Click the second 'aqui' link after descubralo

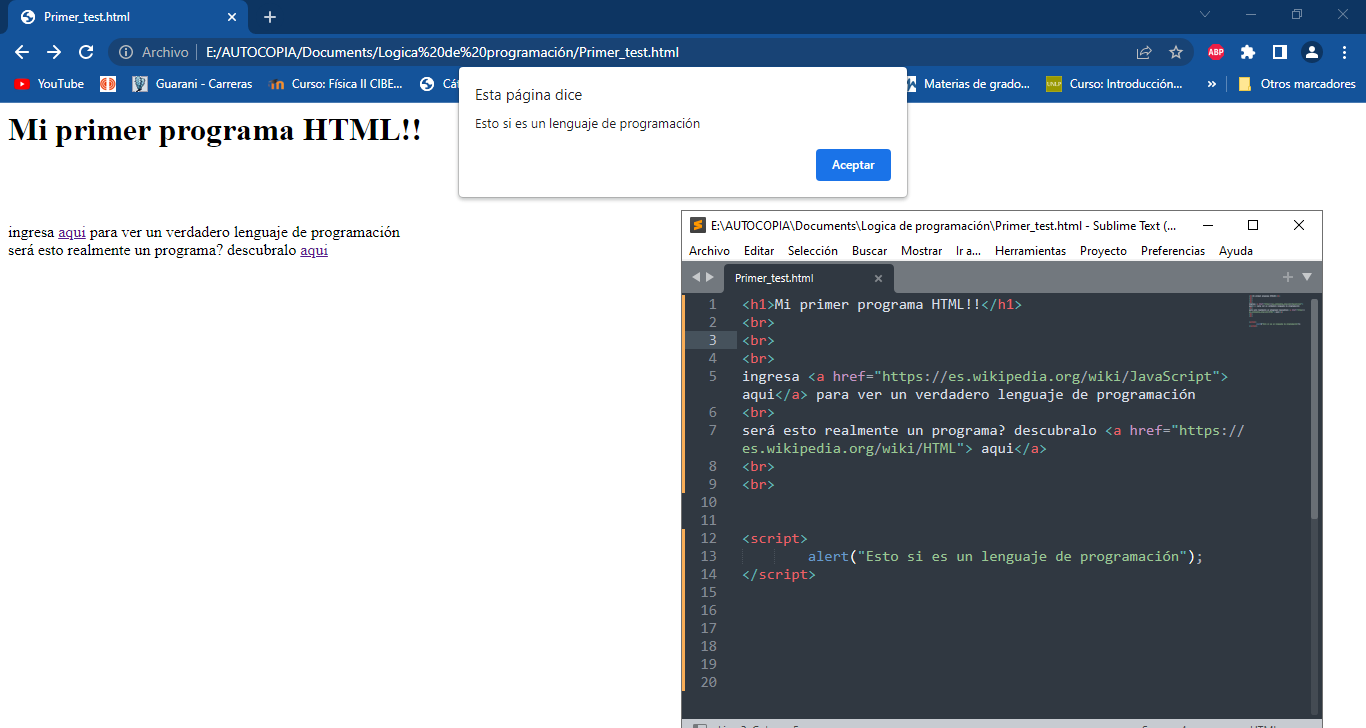(314, 250)
